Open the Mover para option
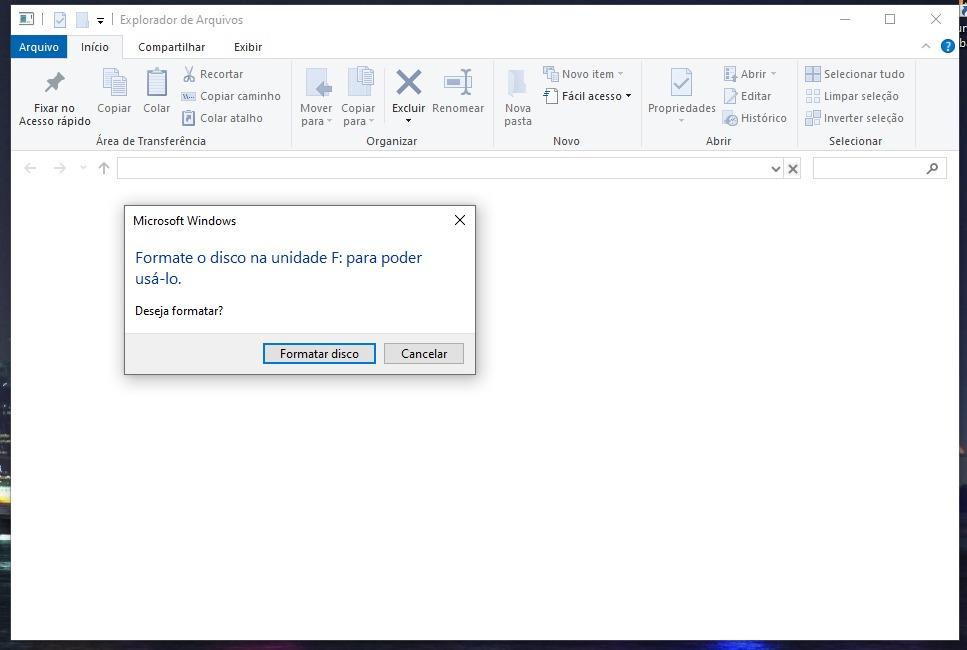 (316, 97)
